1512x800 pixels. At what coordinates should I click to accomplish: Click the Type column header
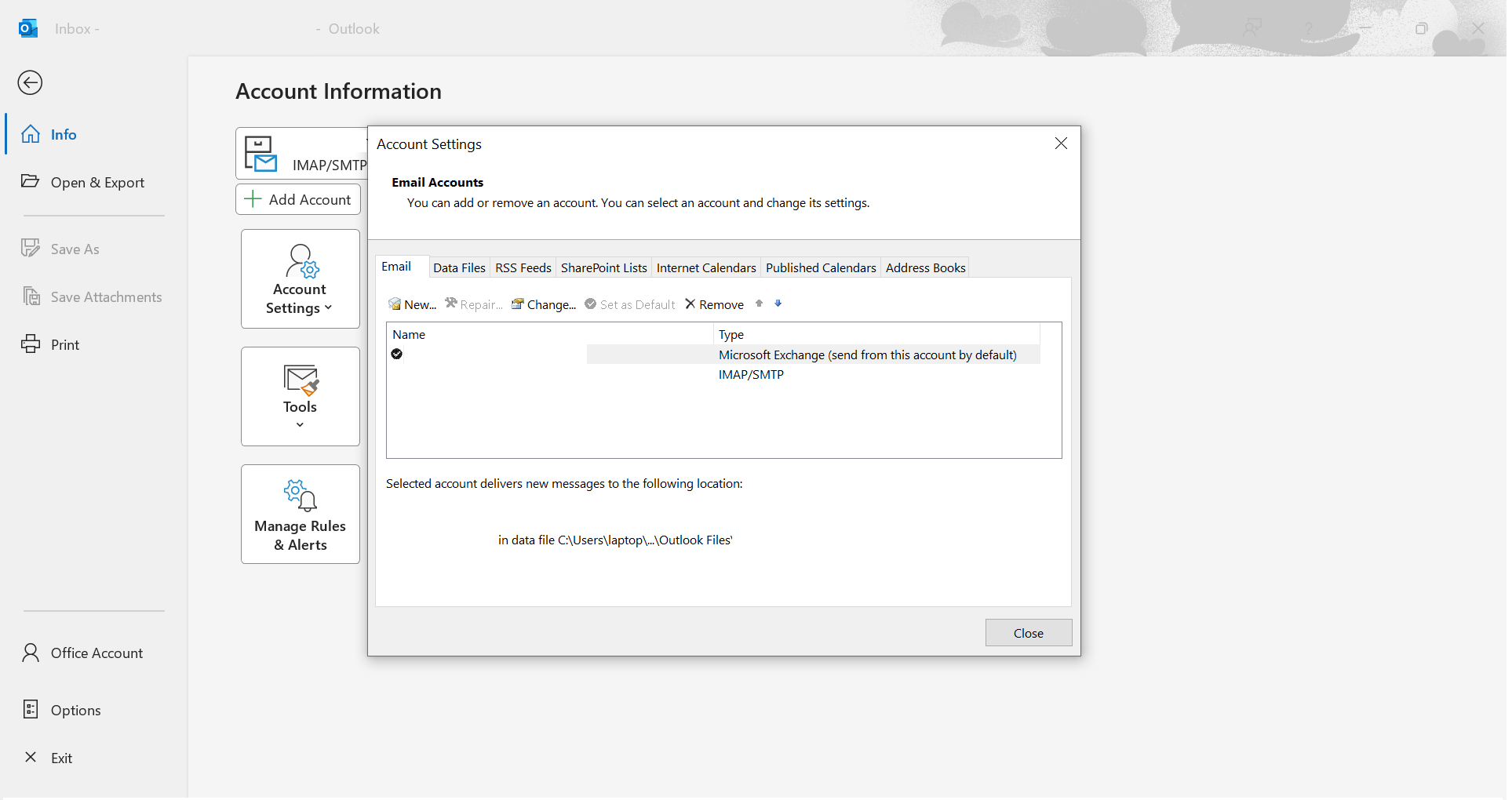(x=877, y=335)
